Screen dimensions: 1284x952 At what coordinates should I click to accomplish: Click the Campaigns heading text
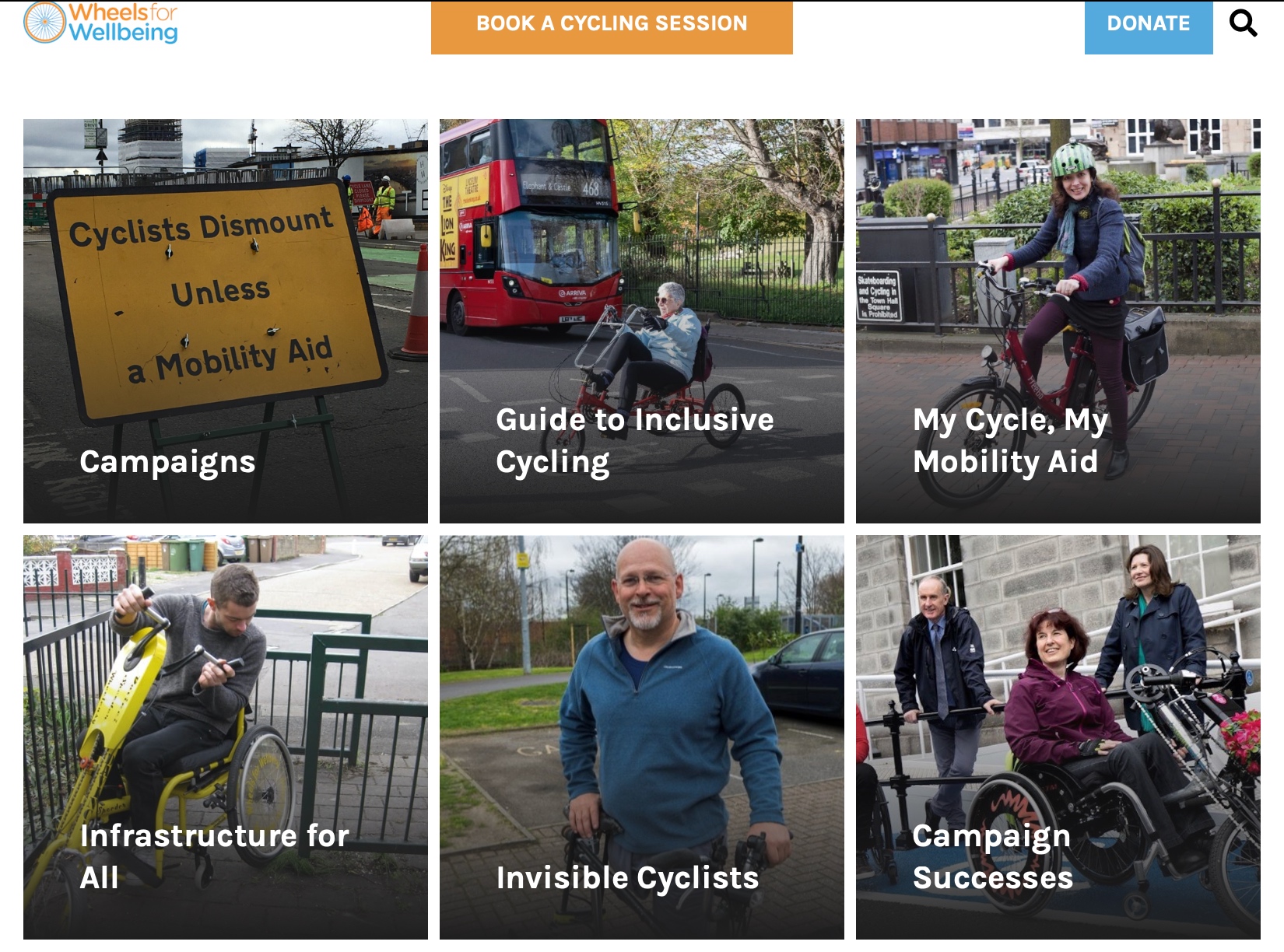pos(167,463)
